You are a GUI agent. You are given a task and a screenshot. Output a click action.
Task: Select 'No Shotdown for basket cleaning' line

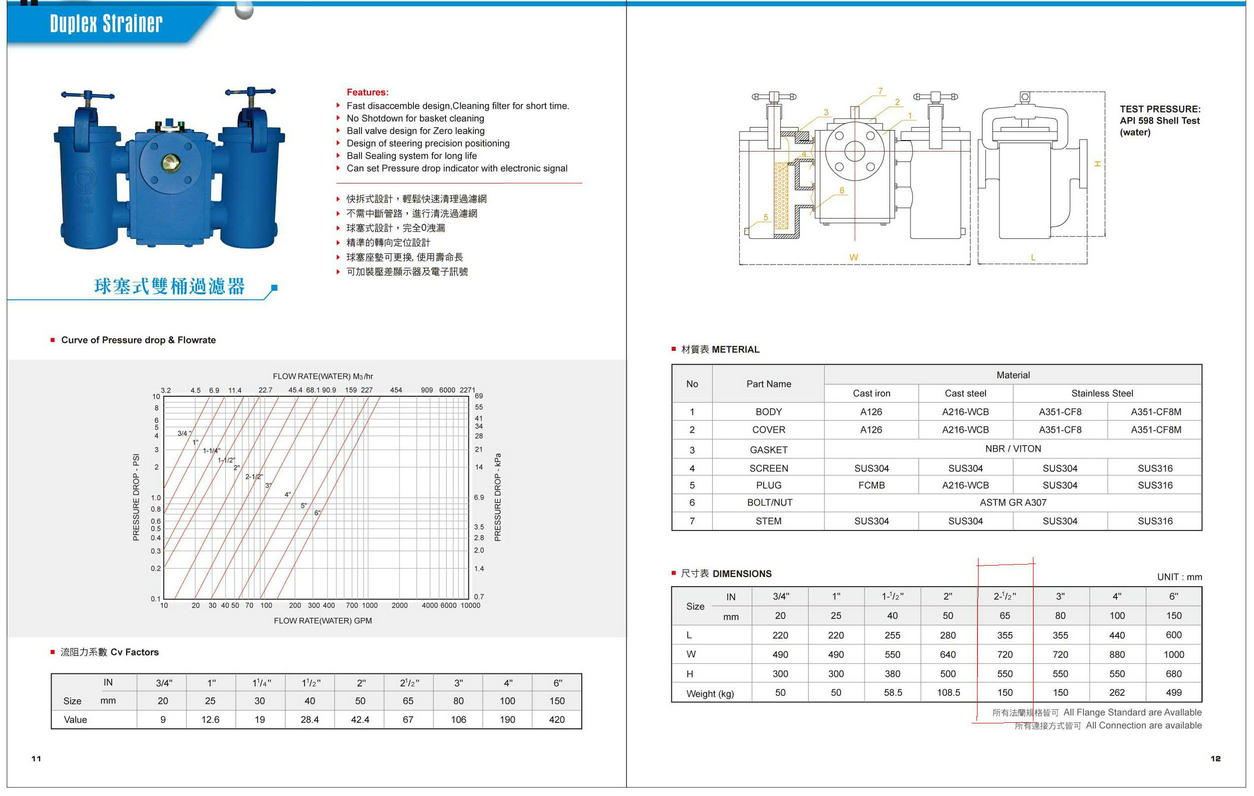pyautogui.click(x=415, y=118)
